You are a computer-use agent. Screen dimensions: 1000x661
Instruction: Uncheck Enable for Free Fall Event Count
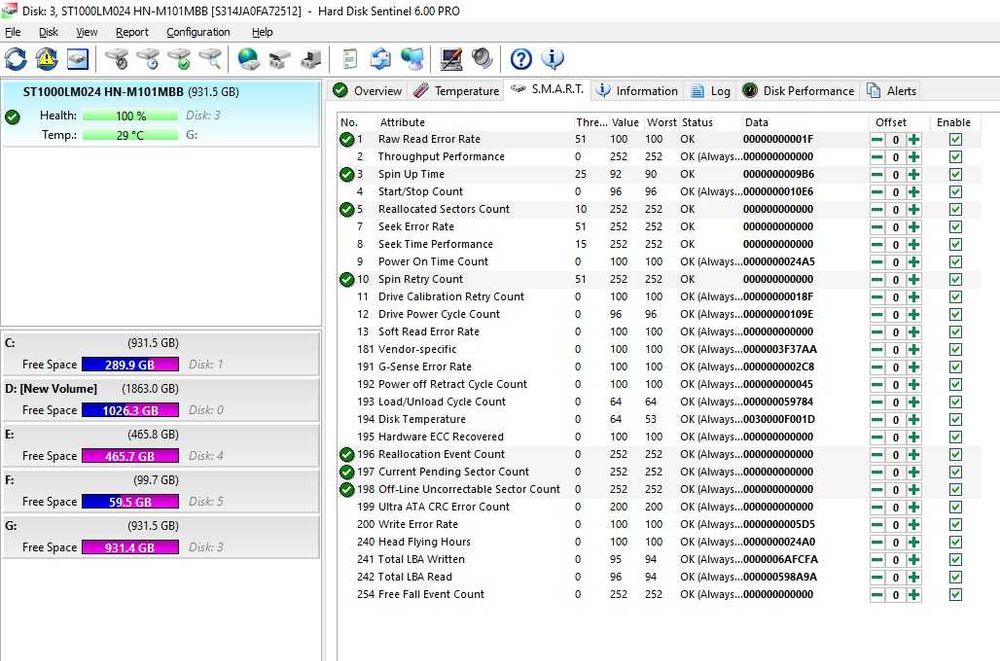tap(955, 595)
